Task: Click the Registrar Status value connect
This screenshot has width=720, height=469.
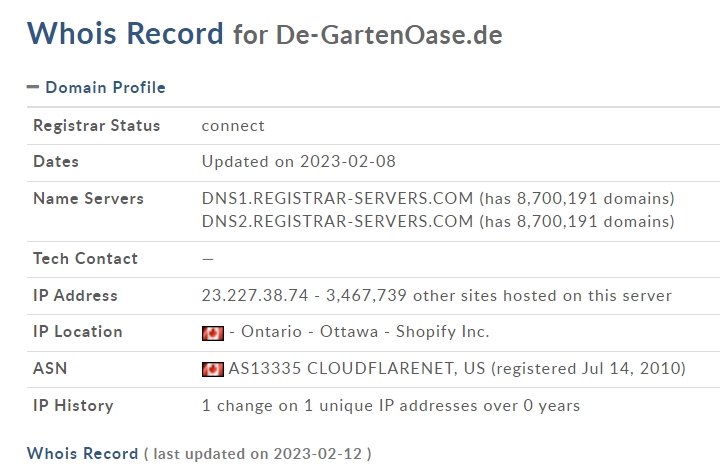Action: (233, 126)
